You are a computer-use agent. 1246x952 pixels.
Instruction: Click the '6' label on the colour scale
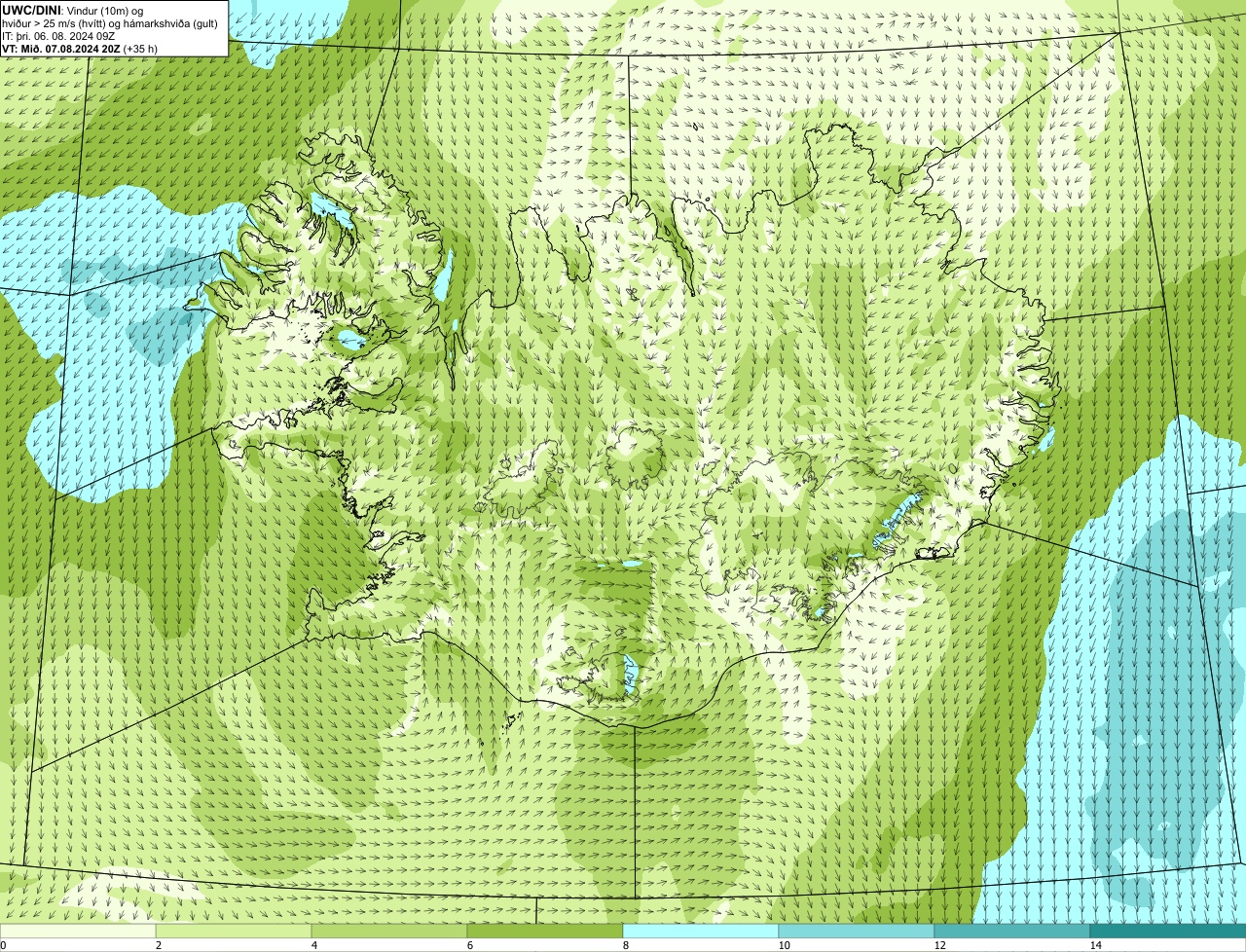point(469,945)
